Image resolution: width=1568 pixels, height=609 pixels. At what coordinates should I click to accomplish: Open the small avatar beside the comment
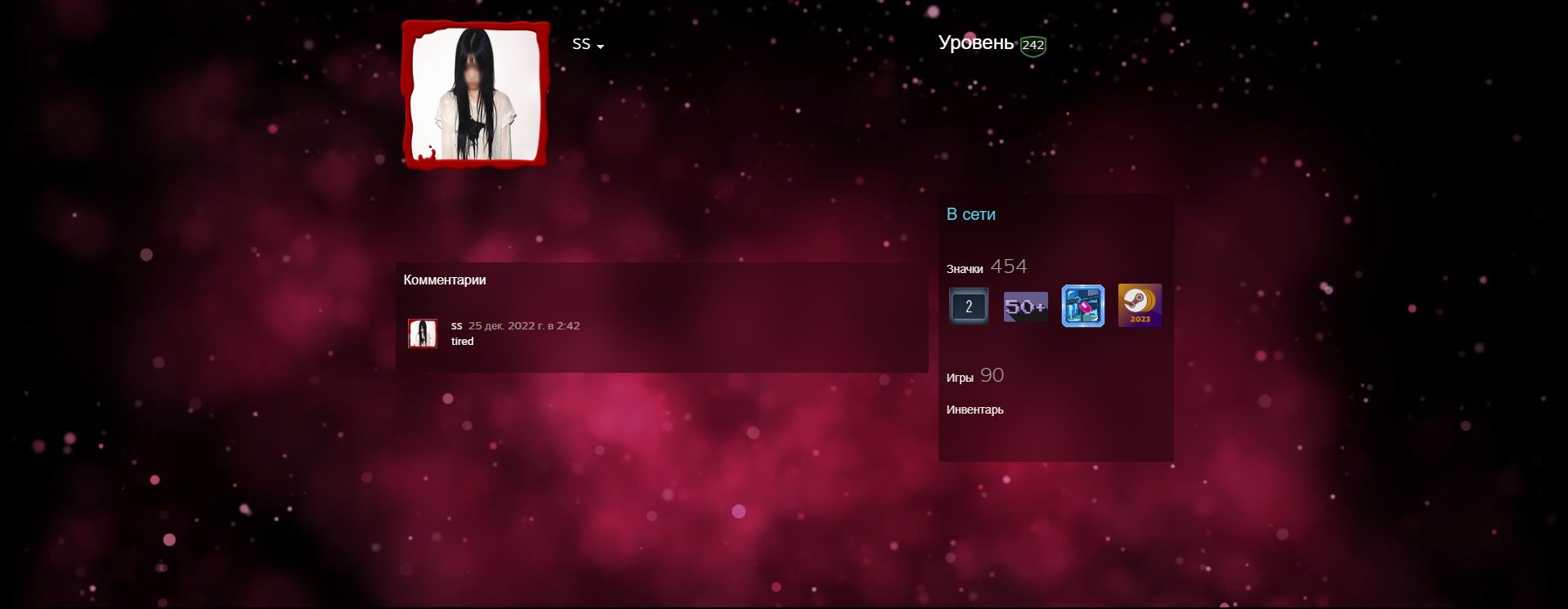[x=423, y=334]
